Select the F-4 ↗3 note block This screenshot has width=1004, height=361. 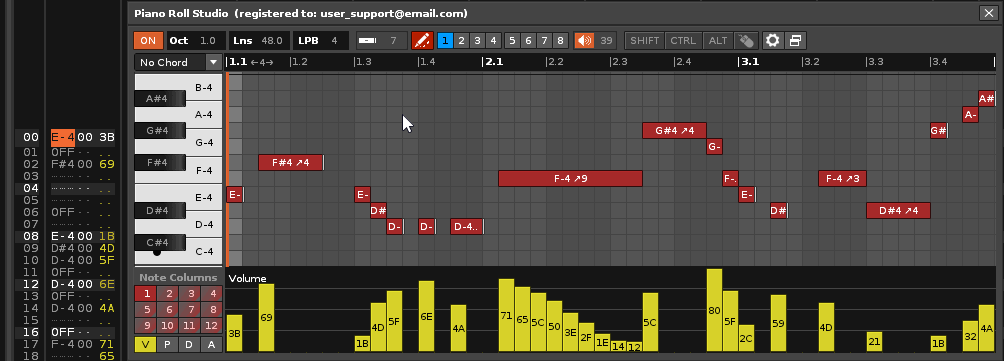[x=843, y=179]
